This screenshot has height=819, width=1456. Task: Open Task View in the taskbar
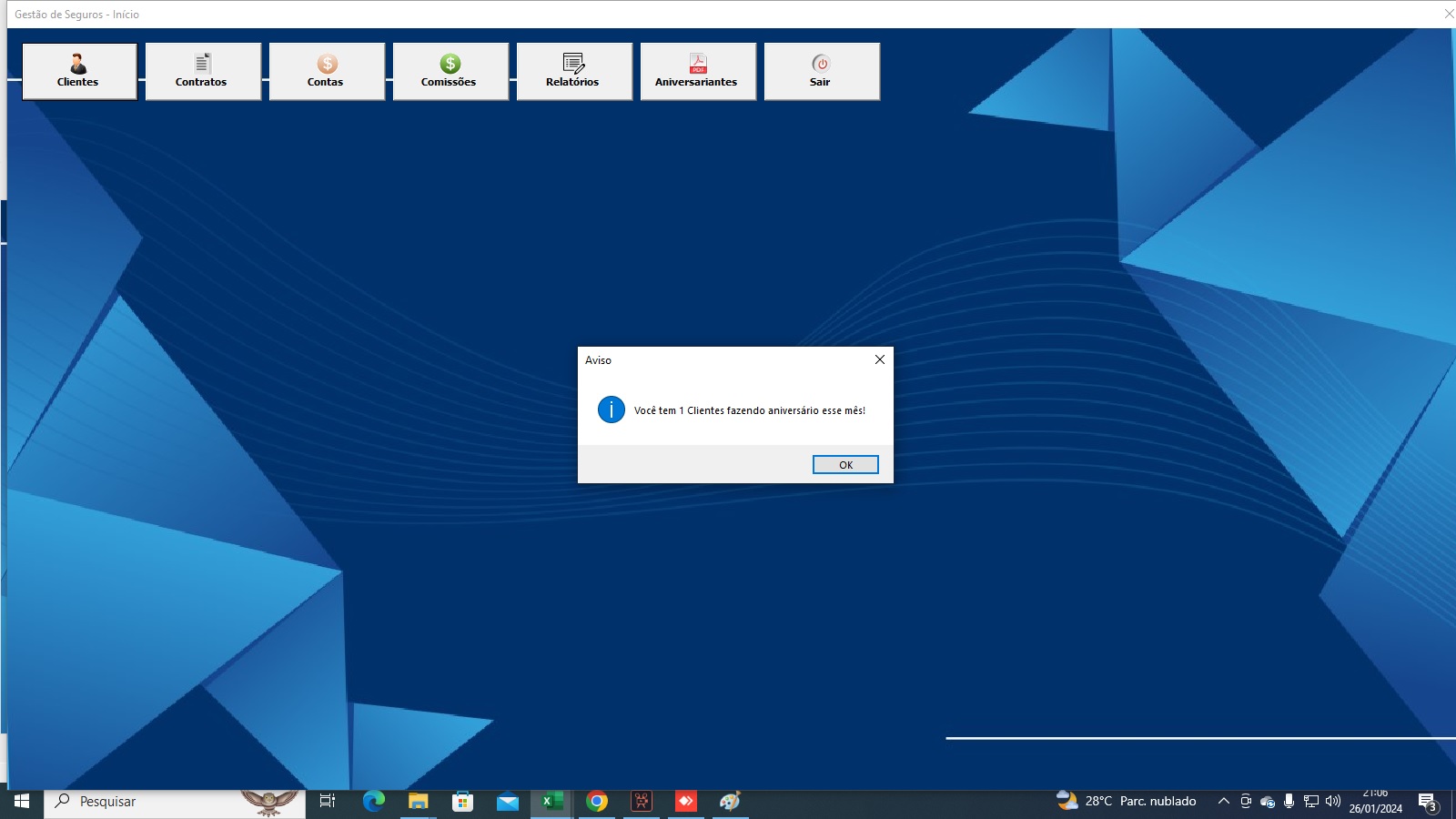328,801
